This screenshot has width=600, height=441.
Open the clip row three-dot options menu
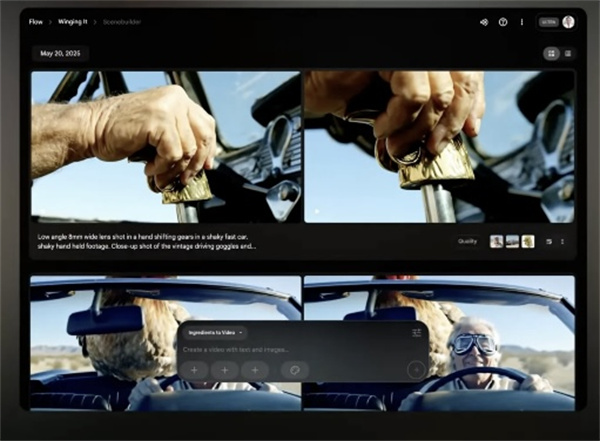(562, 242)
